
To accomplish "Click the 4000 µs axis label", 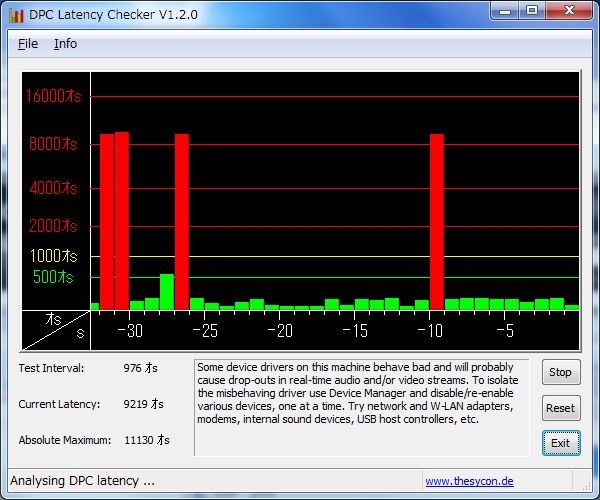I will 53,188.
